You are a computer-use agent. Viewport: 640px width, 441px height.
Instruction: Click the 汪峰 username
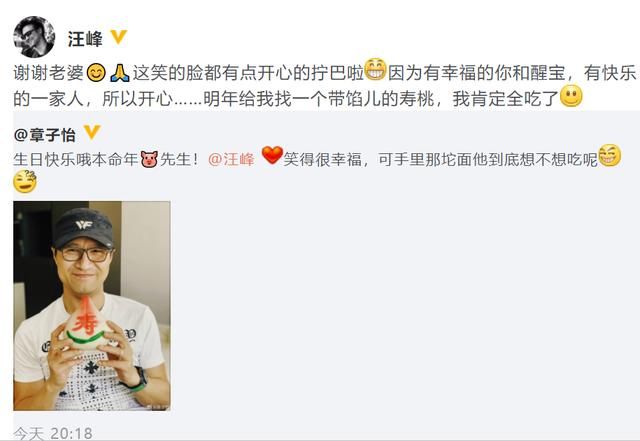pos(85,39)
